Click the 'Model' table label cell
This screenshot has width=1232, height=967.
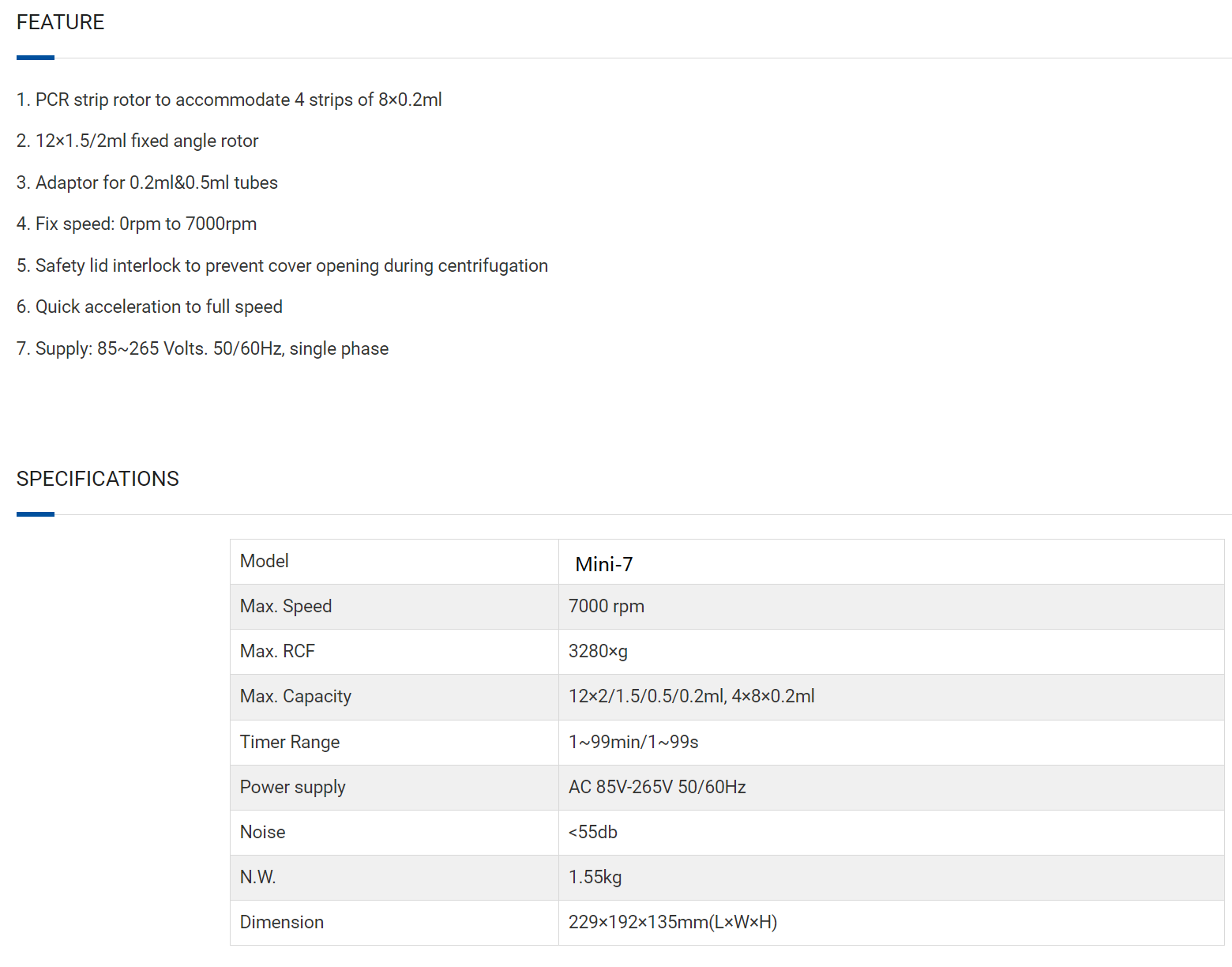(394, 562)
